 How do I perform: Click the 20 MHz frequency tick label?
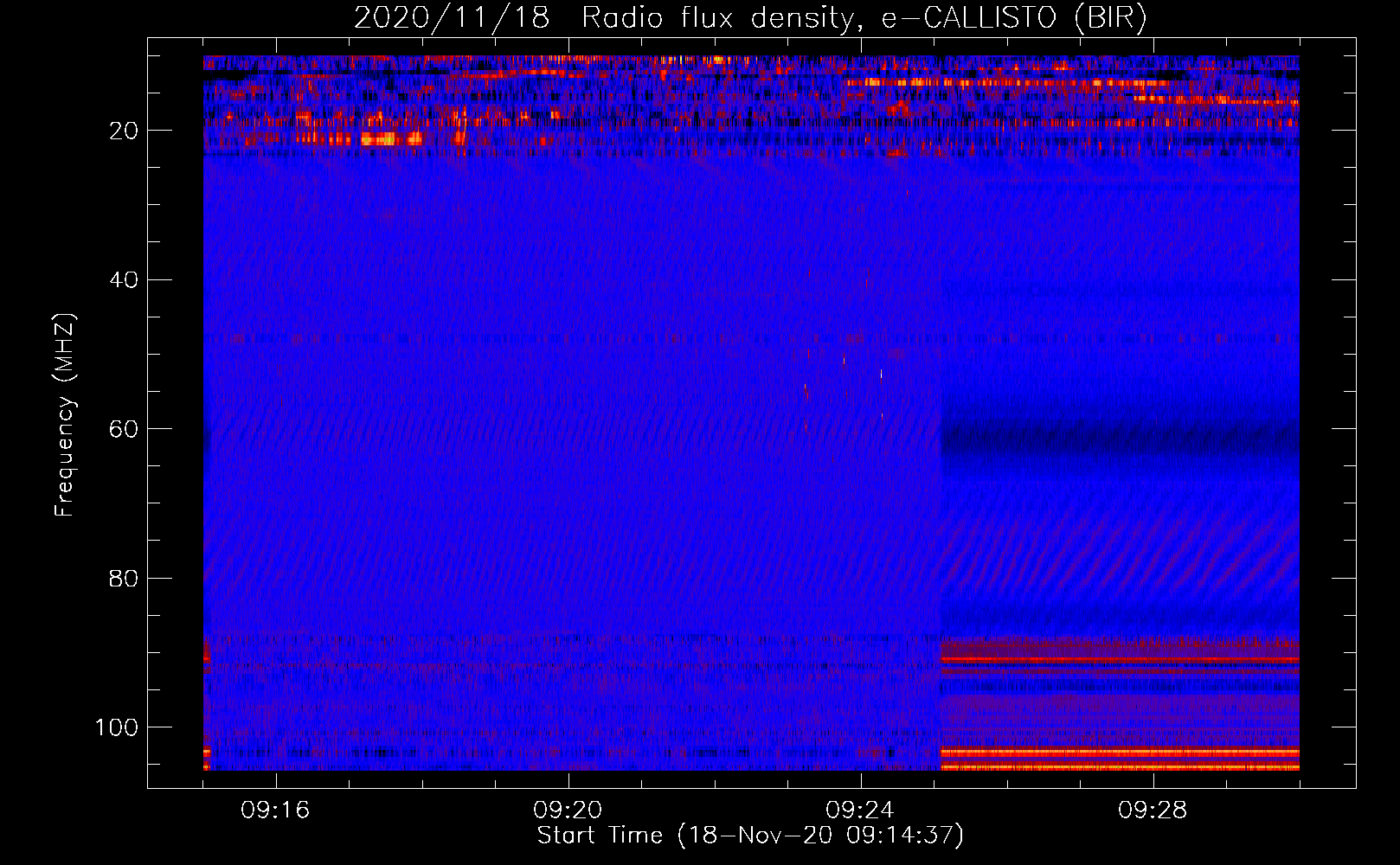pos(124,131)
